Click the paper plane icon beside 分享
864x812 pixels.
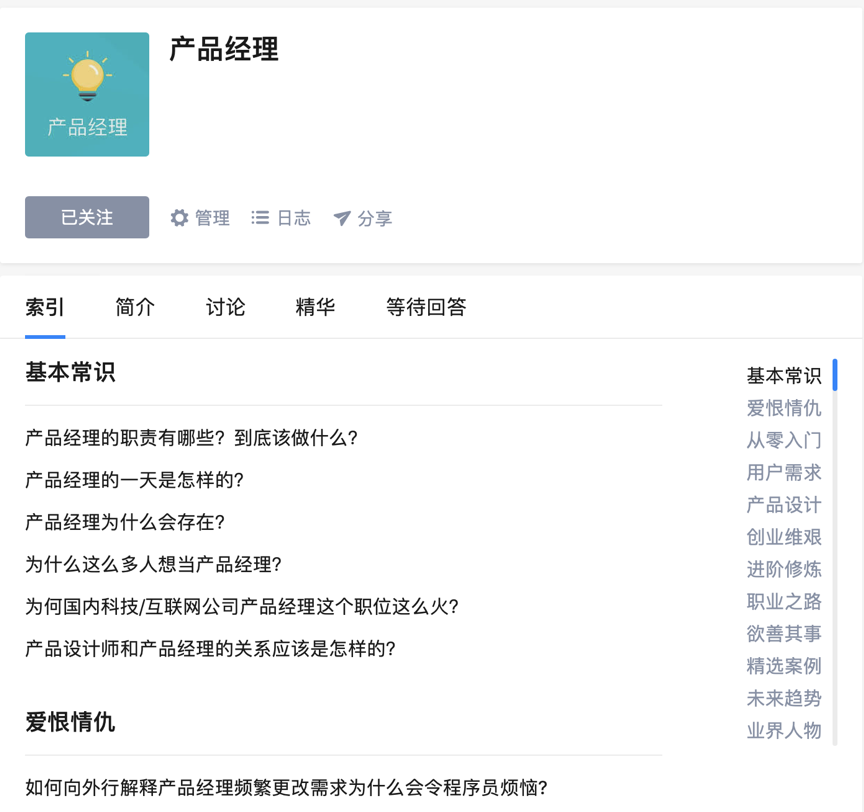(342, 218)
